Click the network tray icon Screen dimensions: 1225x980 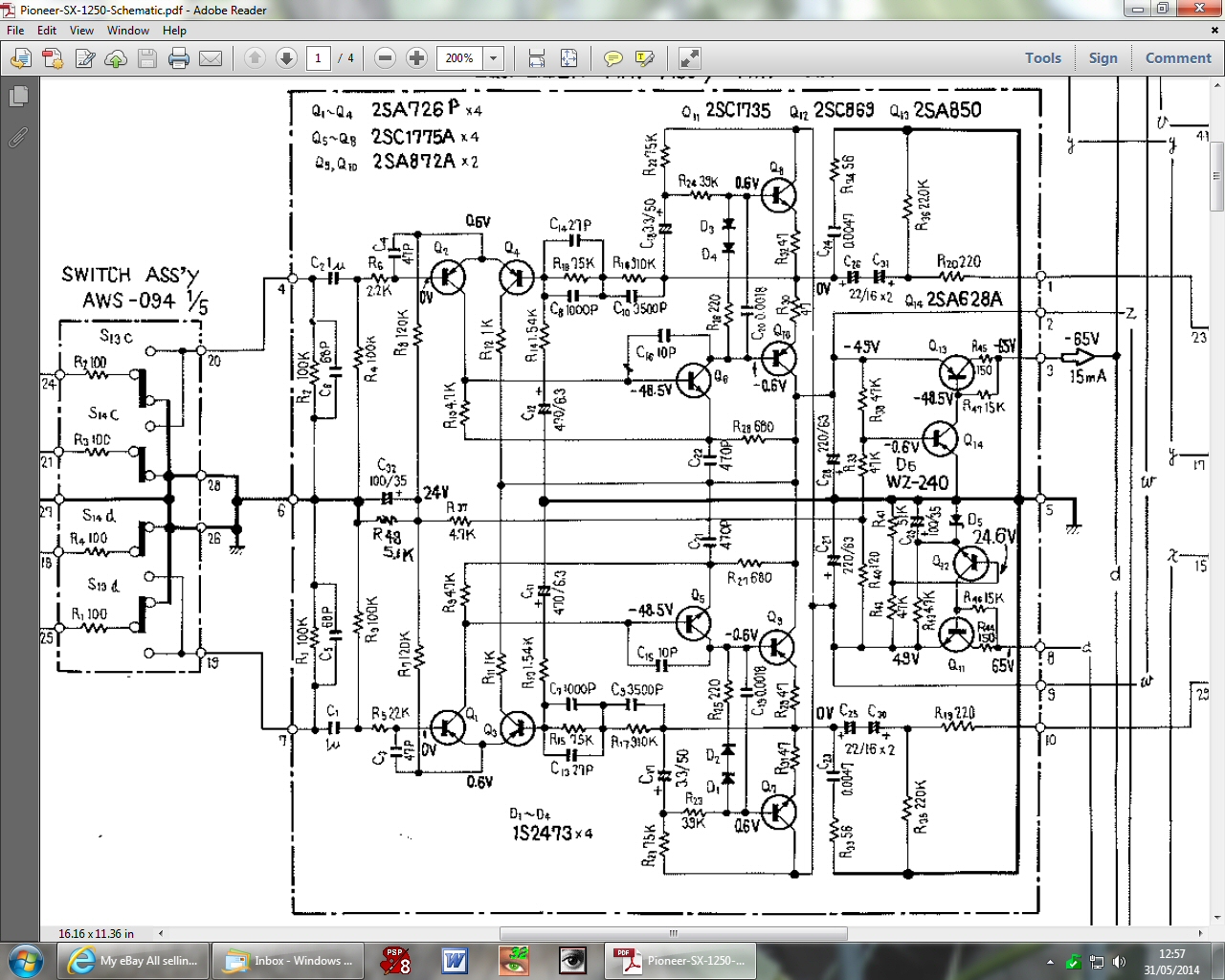(x=1097, y=962)
